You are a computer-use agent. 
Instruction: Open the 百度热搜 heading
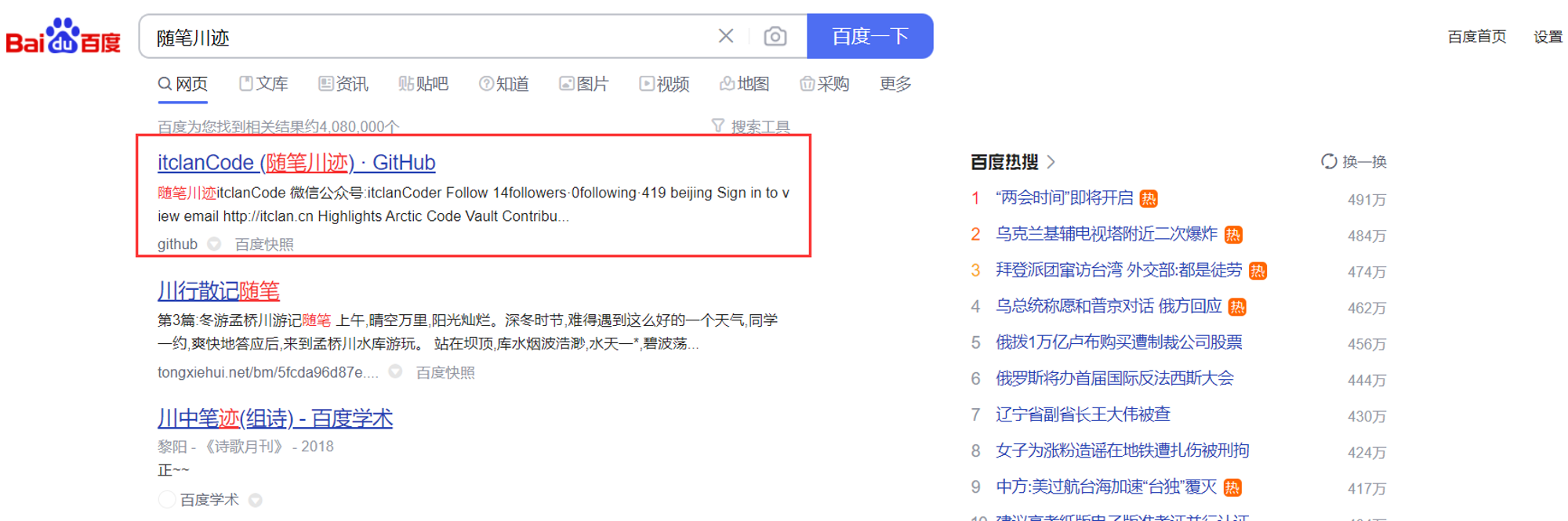[1004, 162]
